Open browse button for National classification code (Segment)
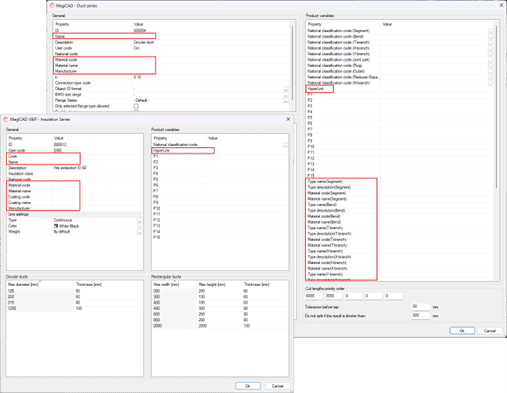 490,31
